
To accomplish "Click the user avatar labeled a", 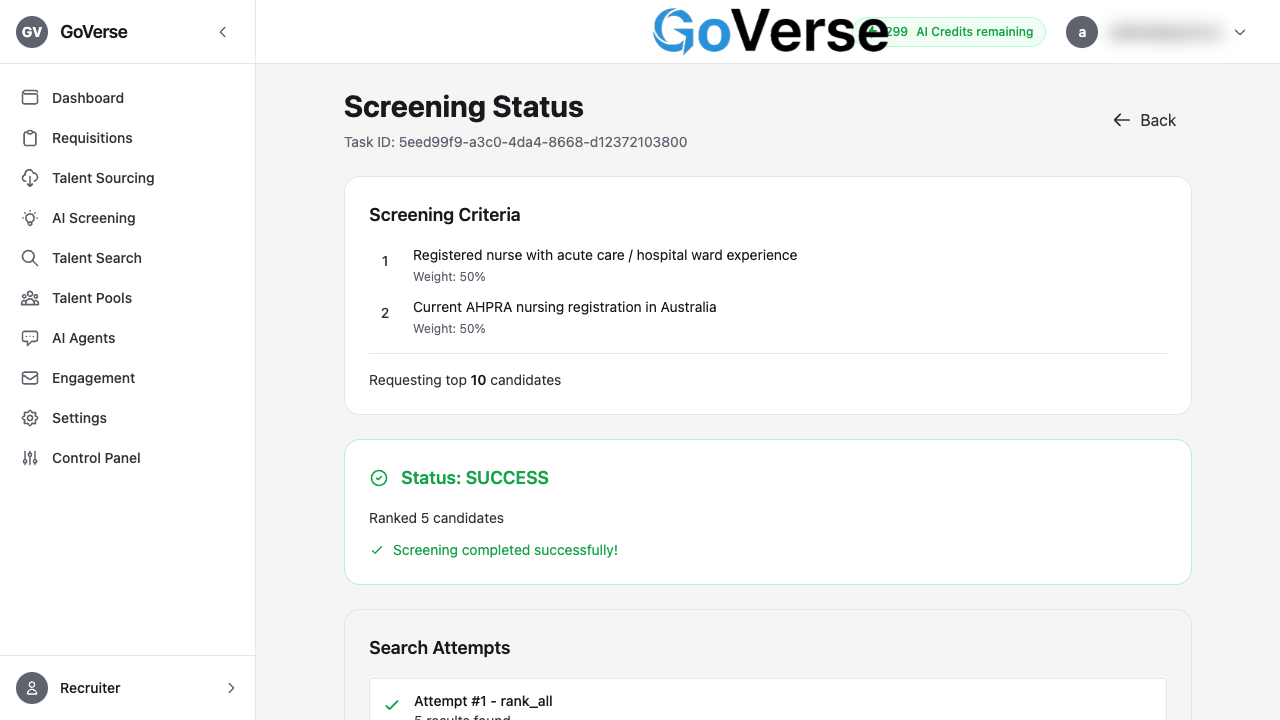I will (x=1082, y=32).
